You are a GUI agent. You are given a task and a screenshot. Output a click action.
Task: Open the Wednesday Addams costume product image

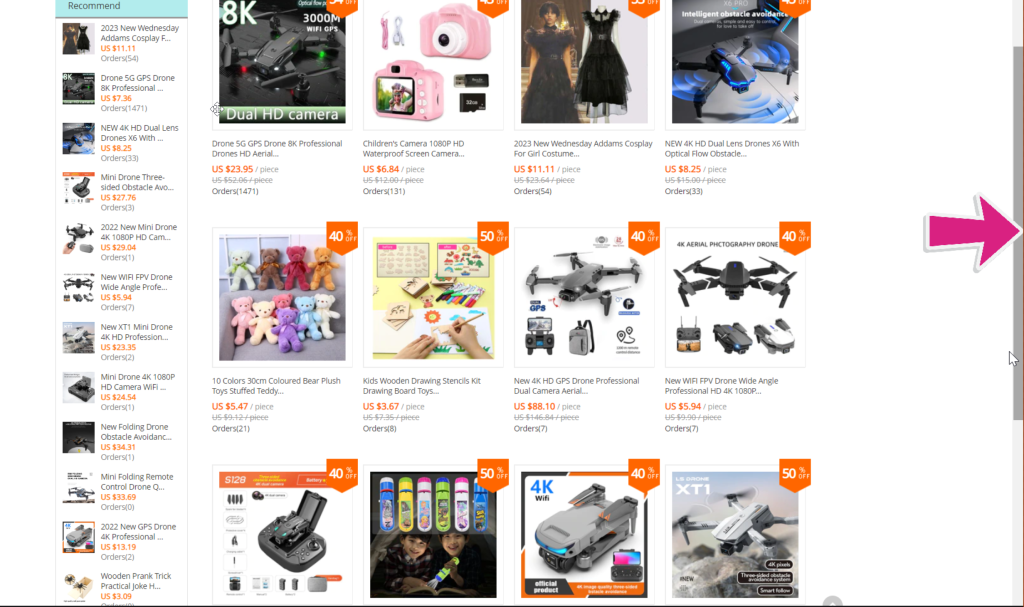click(x=584, y=61)
